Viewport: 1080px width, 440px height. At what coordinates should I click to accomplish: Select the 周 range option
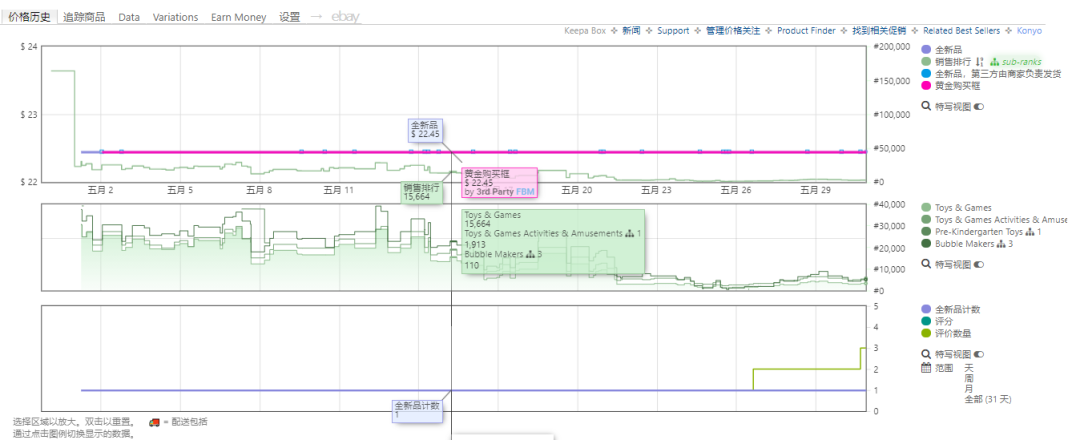click(969, 378)
